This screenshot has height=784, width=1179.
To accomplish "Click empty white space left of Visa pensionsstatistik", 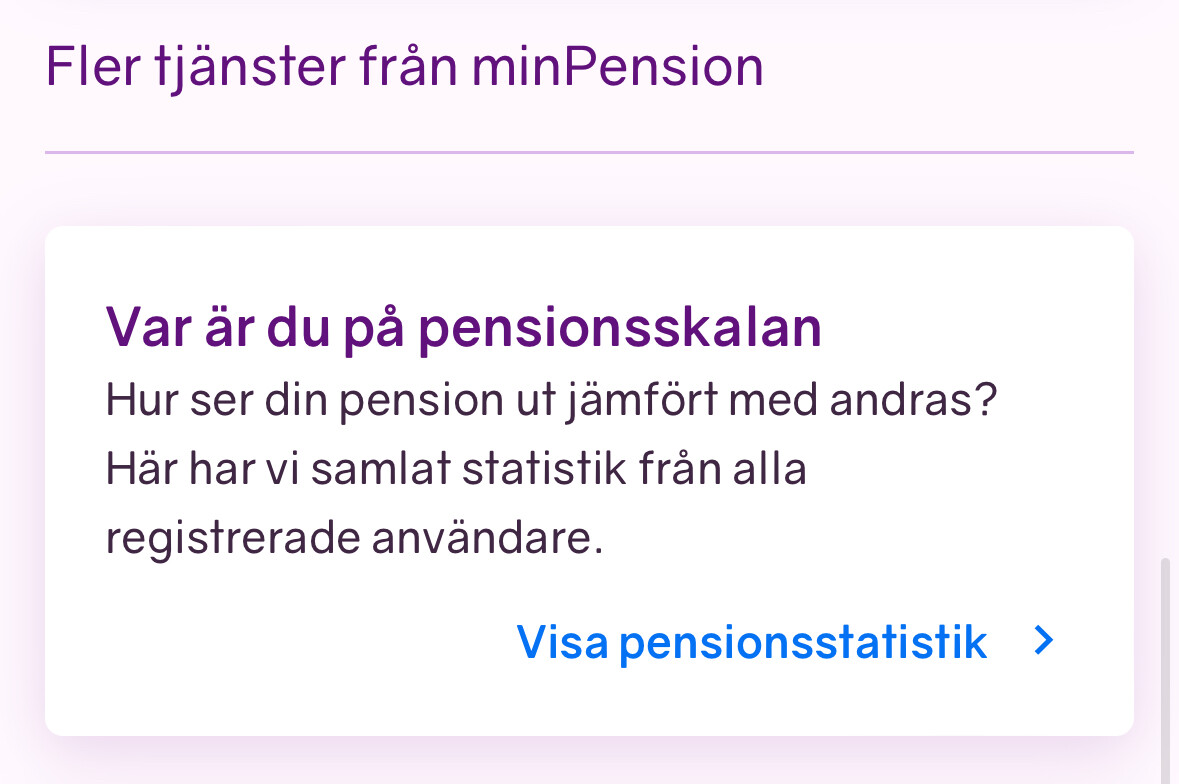I will tap(300, 642).
